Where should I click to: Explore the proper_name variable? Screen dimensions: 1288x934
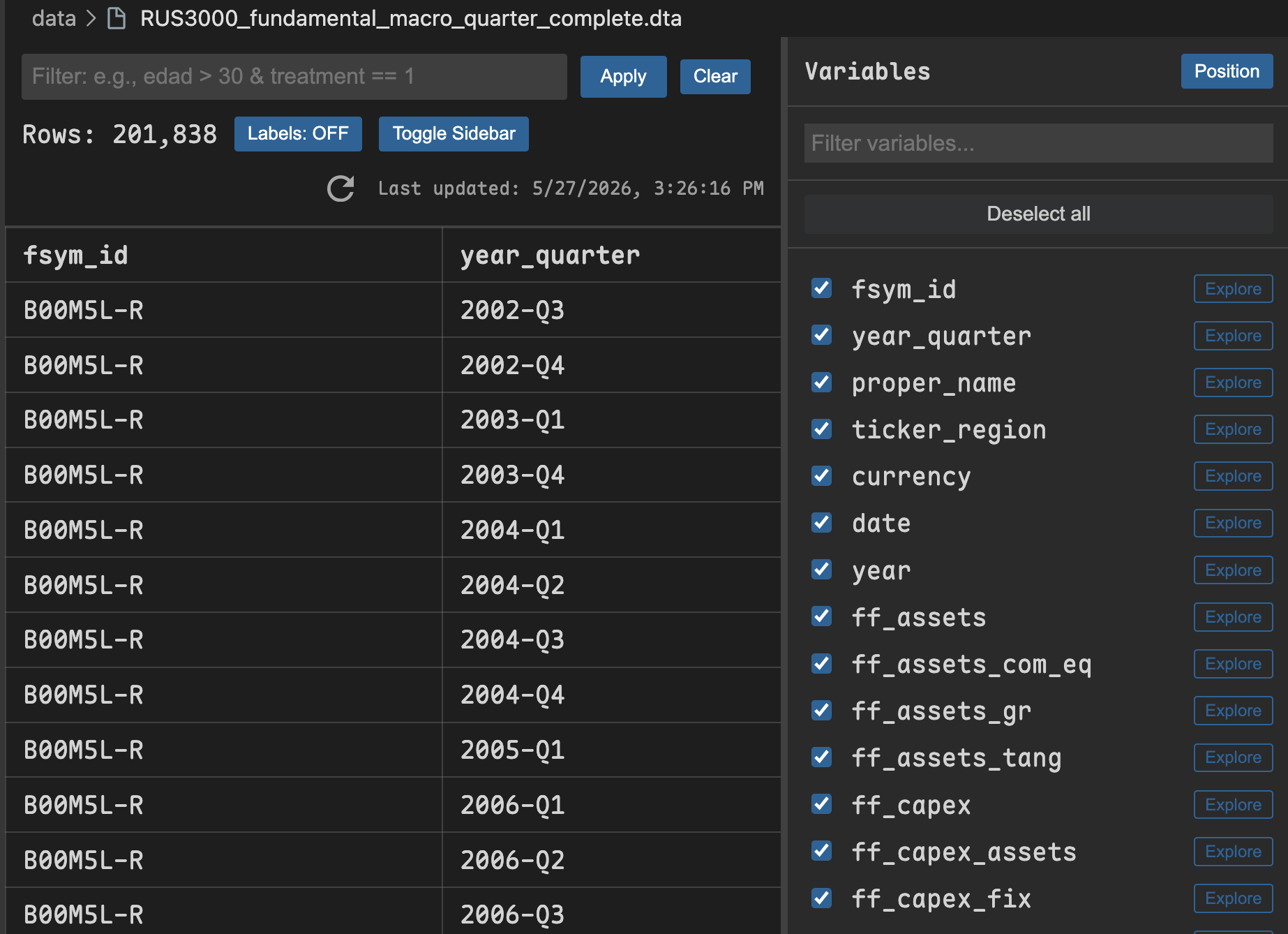(1233, 383)
